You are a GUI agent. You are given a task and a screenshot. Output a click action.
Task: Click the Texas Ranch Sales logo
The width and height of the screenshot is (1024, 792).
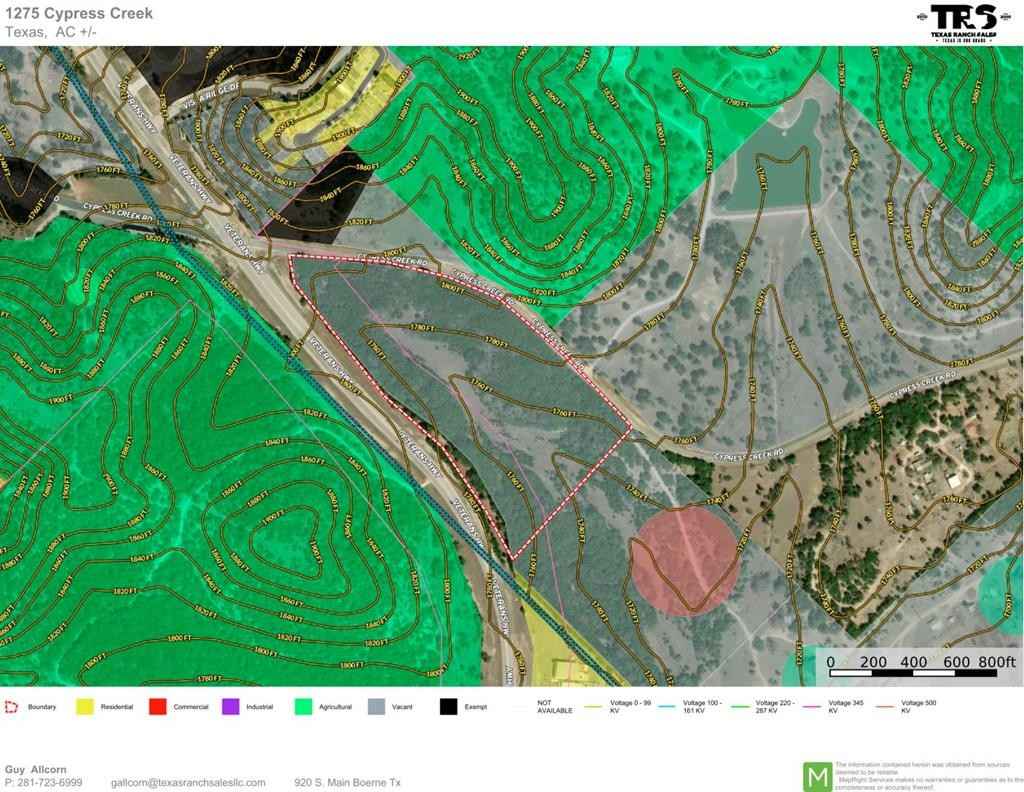point(963,21)
